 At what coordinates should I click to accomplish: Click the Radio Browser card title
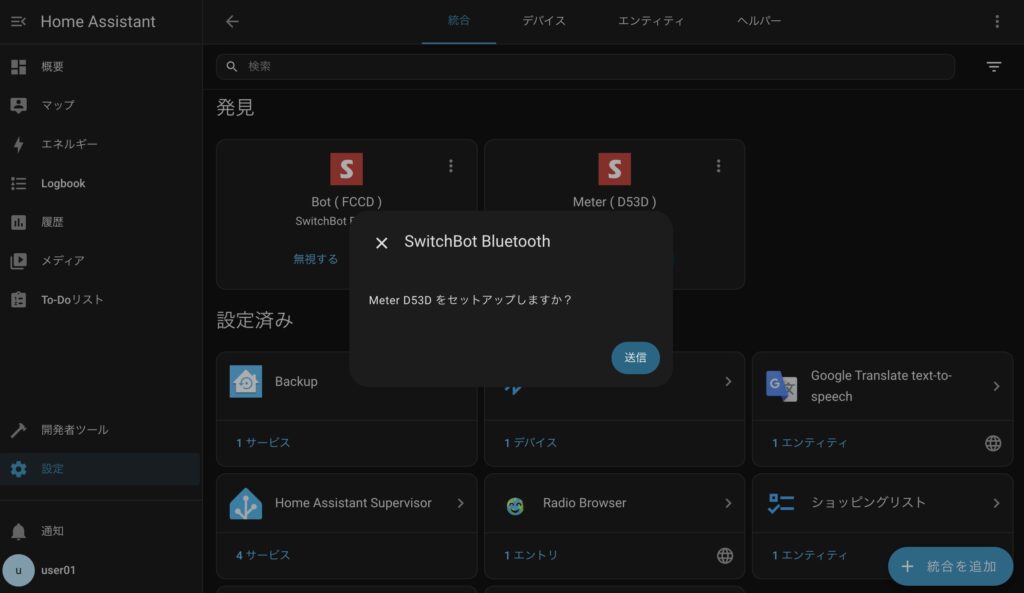point(584,503)
